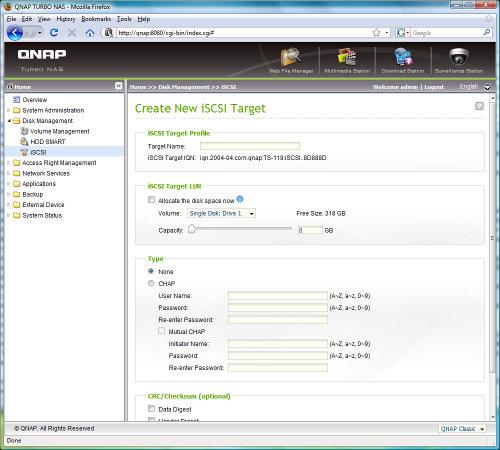Click the Logout link

(434, 87)
